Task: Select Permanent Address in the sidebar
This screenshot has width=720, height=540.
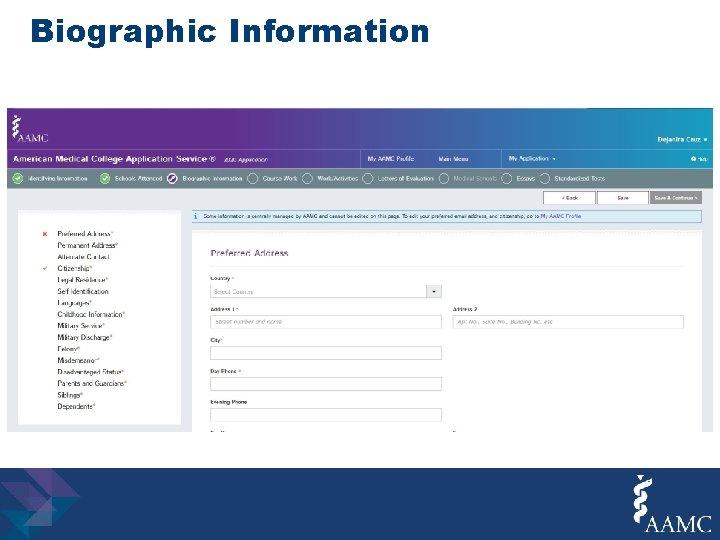Action: click(x=87, y=246)
